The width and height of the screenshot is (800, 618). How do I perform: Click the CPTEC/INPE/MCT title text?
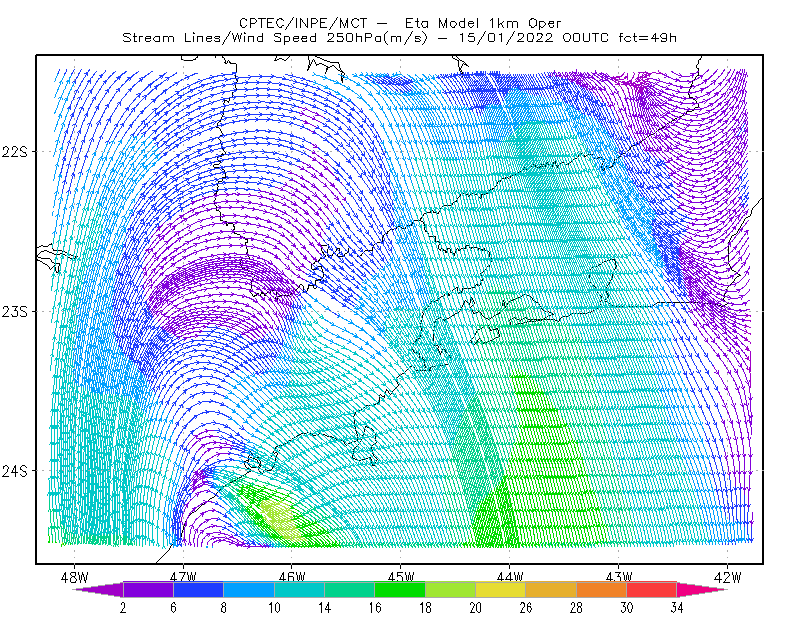(303, 23)
